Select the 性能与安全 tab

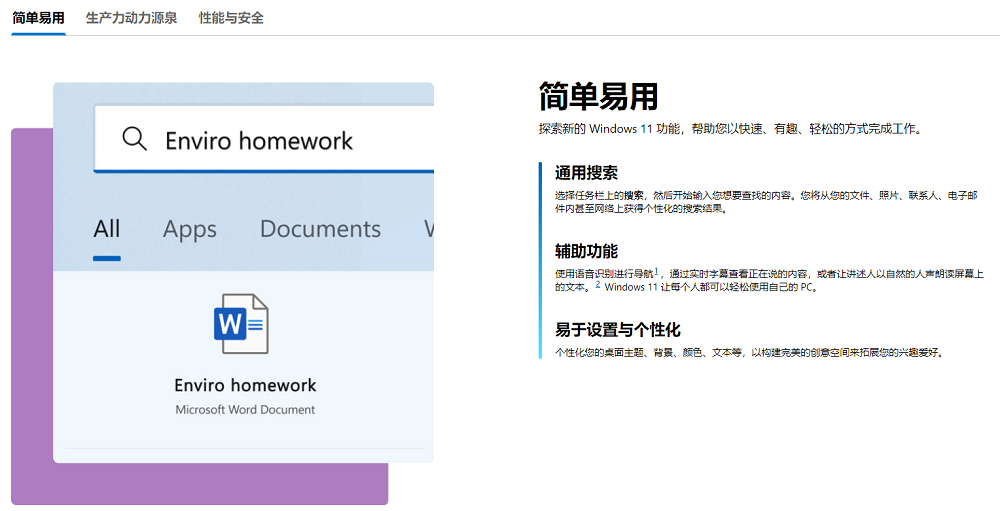tap(231, 18)
